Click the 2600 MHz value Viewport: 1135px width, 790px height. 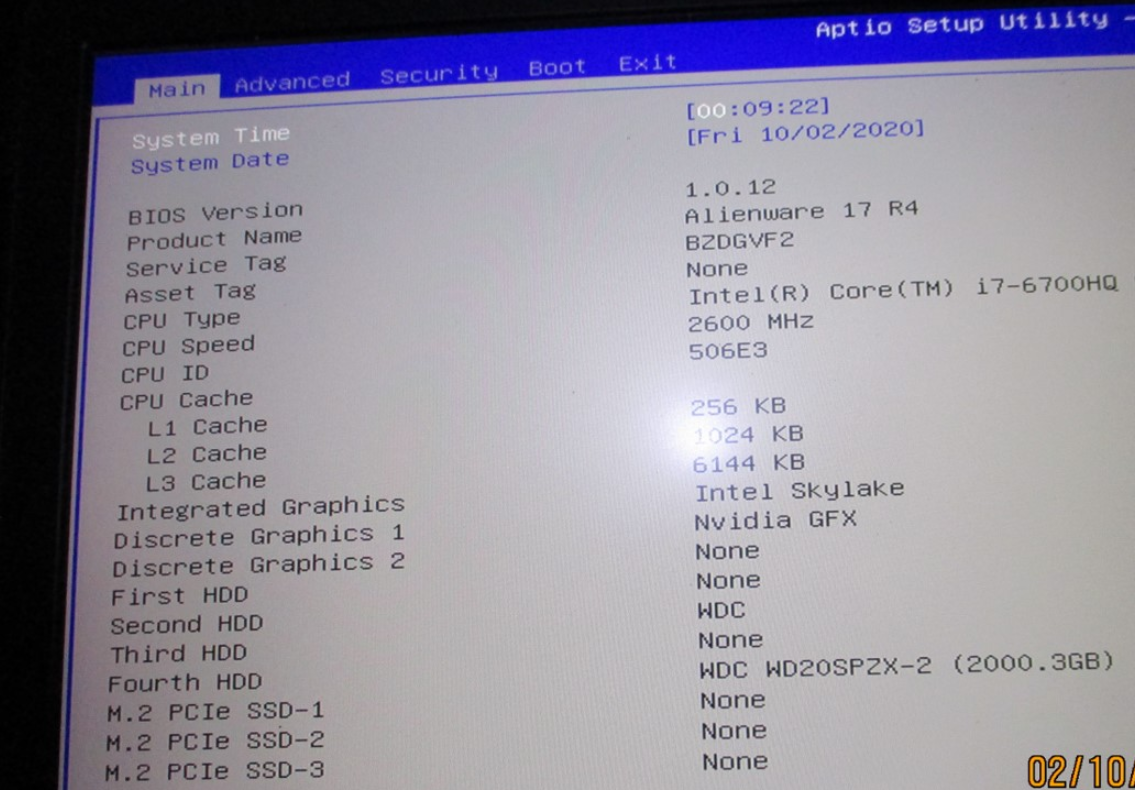(x=751, y=322)
